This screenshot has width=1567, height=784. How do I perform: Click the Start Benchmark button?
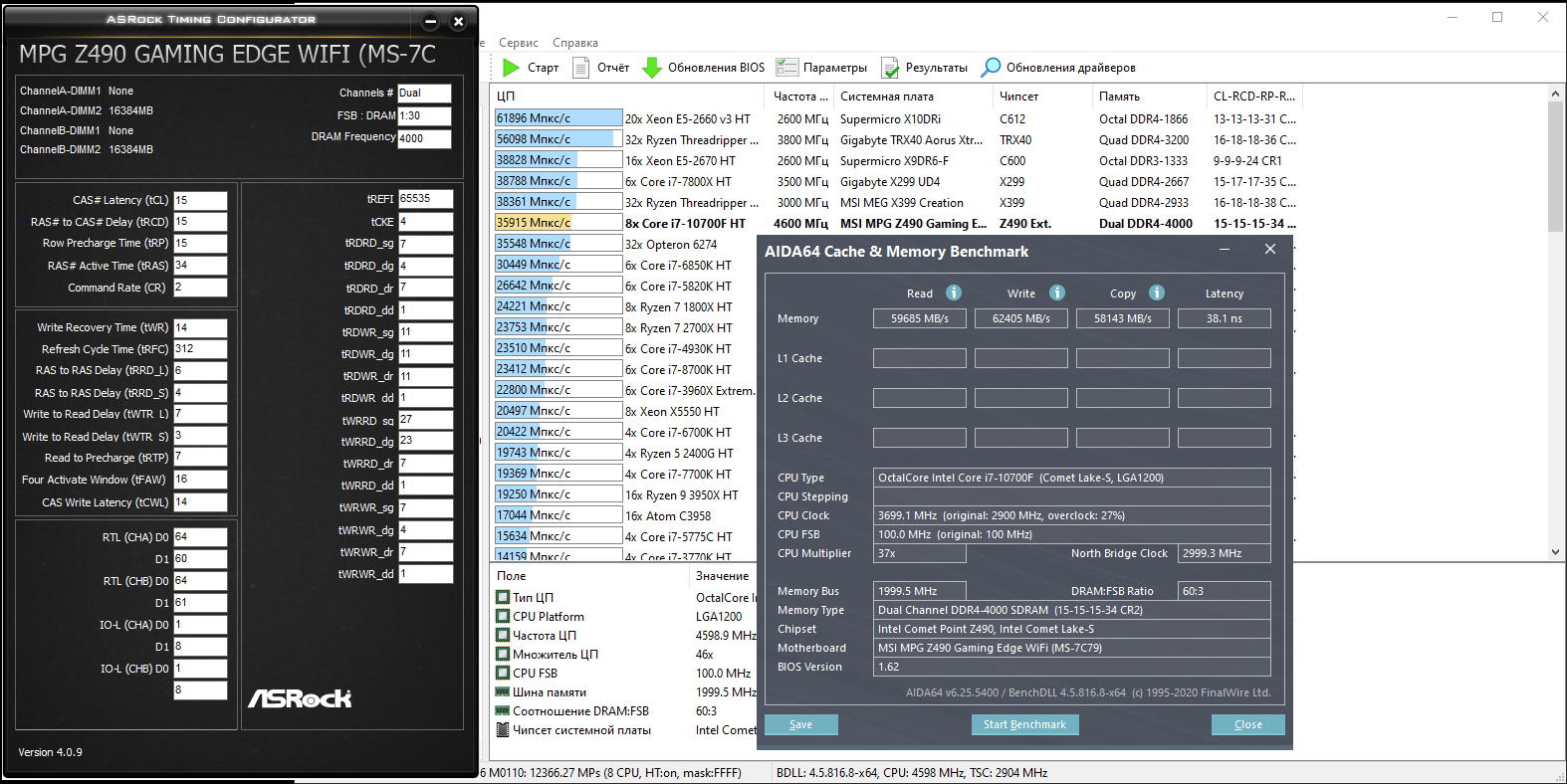(1024, 724)
